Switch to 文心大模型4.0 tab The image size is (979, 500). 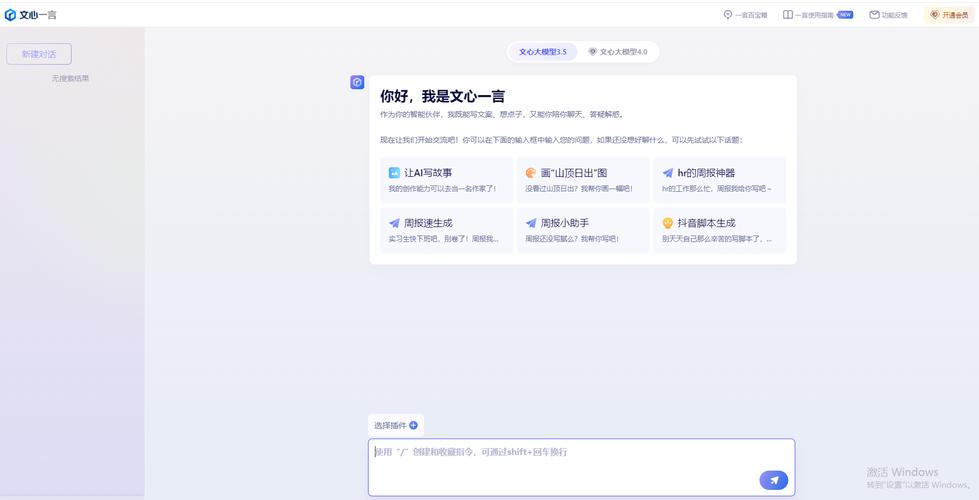[x=618, y=51]
